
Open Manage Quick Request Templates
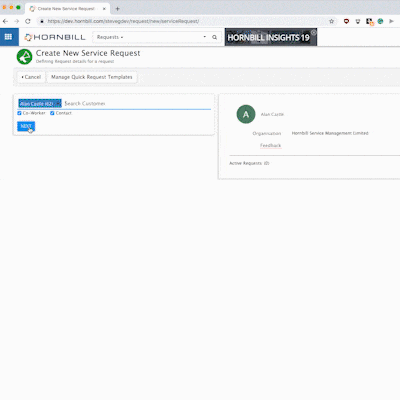[x=92, y=77]
